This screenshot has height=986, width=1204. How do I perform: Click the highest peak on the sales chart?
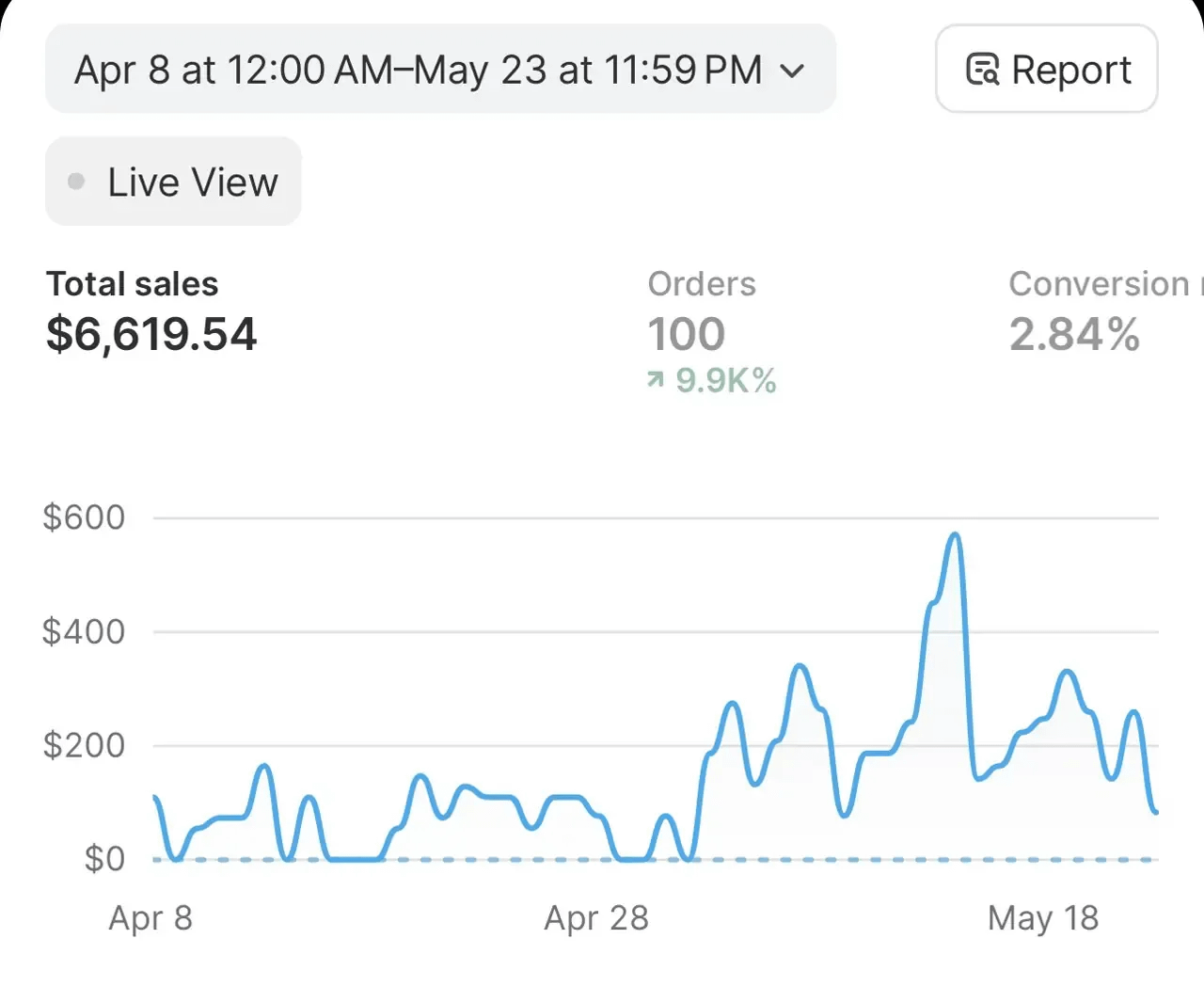(955, 535)
